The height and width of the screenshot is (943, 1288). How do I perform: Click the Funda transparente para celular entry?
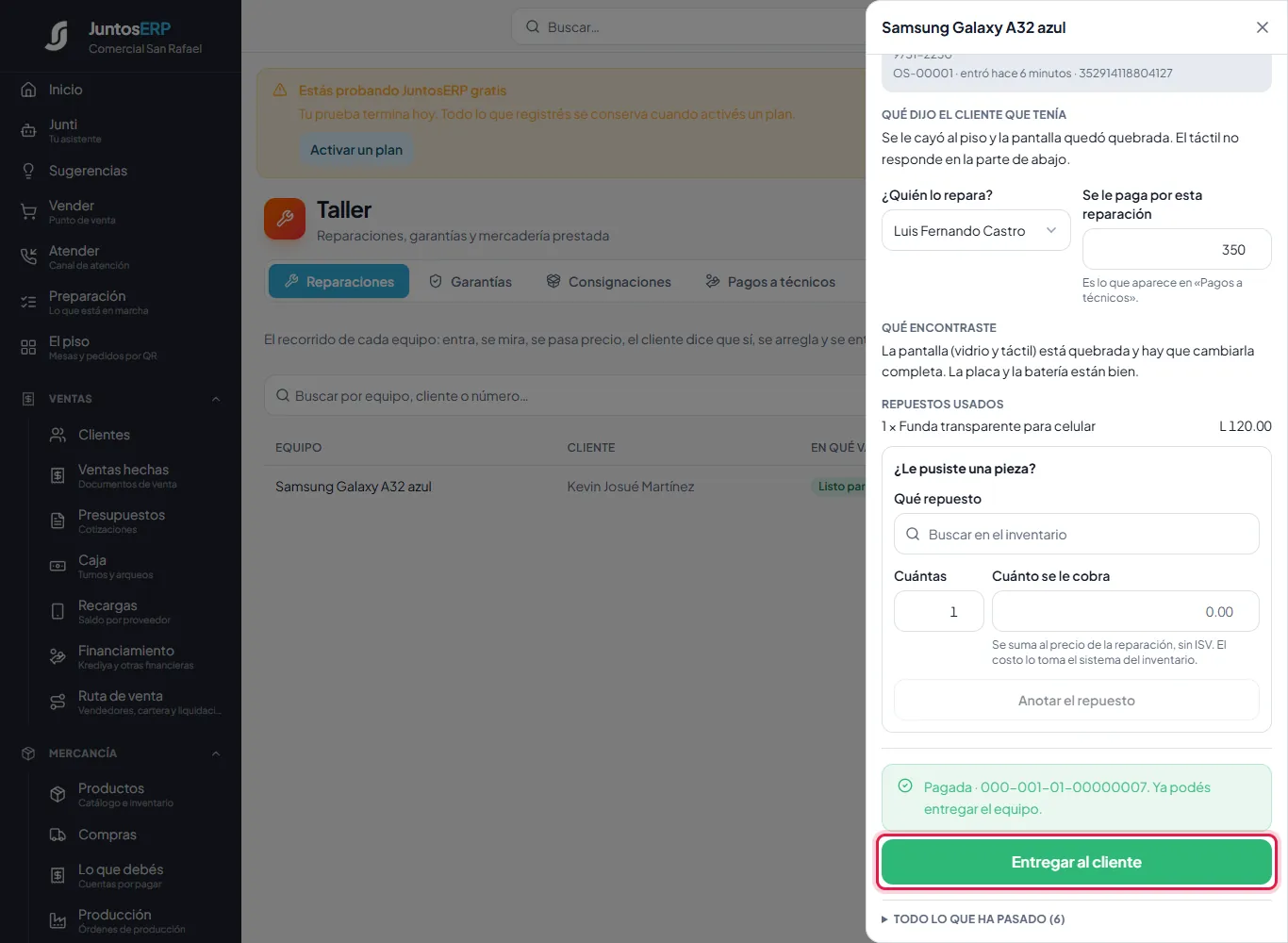pos(1077,426)
